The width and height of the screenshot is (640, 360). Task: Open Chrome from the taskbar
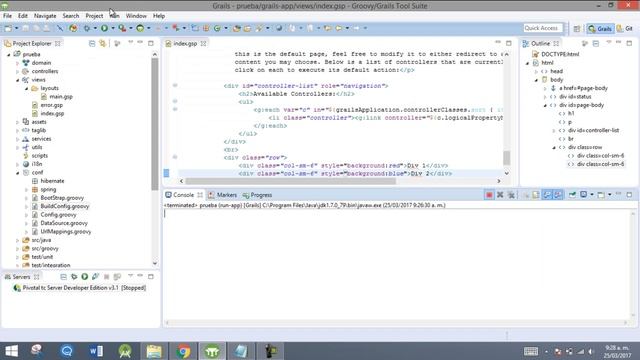pyautogui.click(x=183, y=351)
